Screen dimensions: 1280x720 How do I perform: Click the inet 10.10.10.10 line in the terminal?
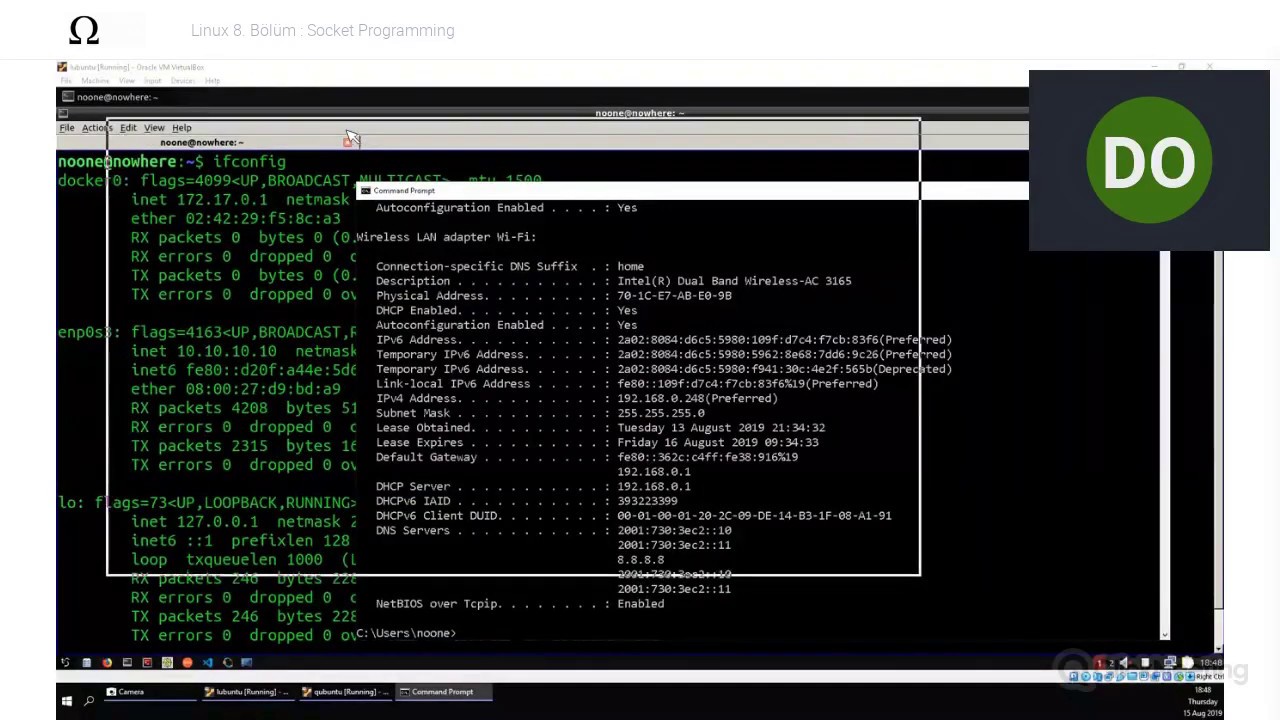pyautogui.click(x=243, y=351)
